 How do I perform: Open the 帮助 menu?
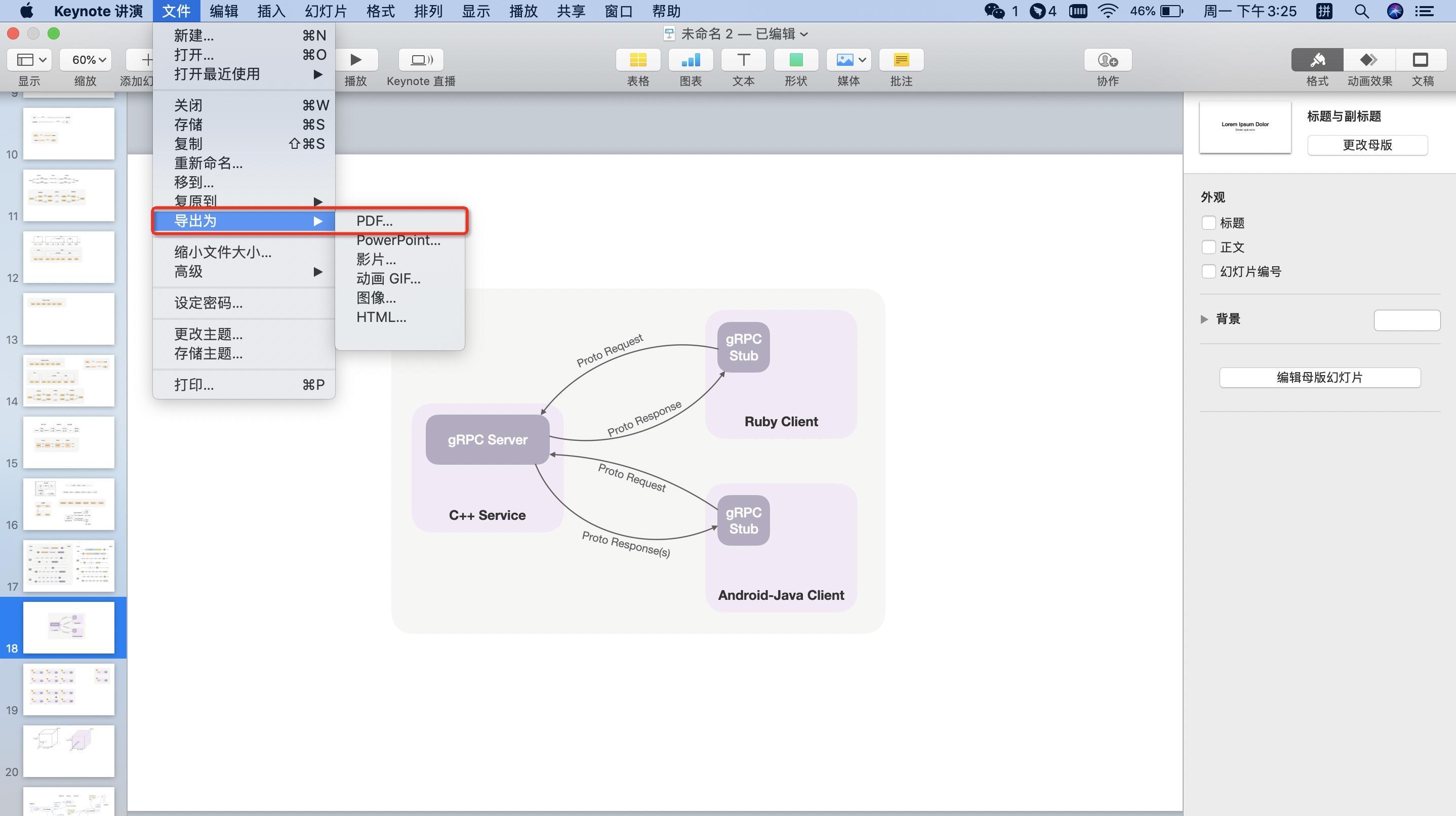tap(666, 11)
